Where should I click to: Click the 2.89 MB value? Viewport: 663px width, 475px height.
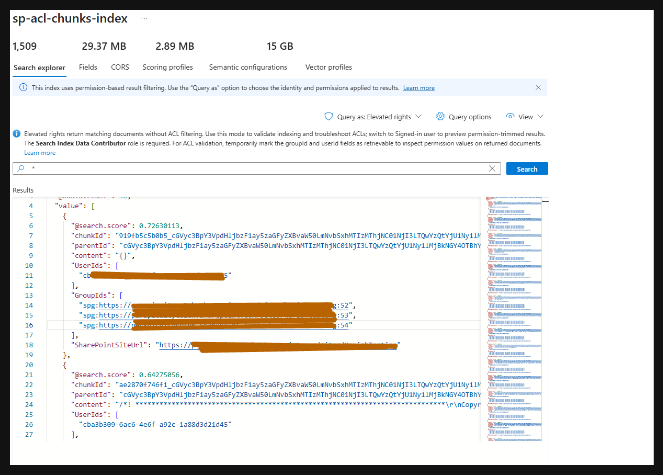pyautogui.click(x=175, y=46)
